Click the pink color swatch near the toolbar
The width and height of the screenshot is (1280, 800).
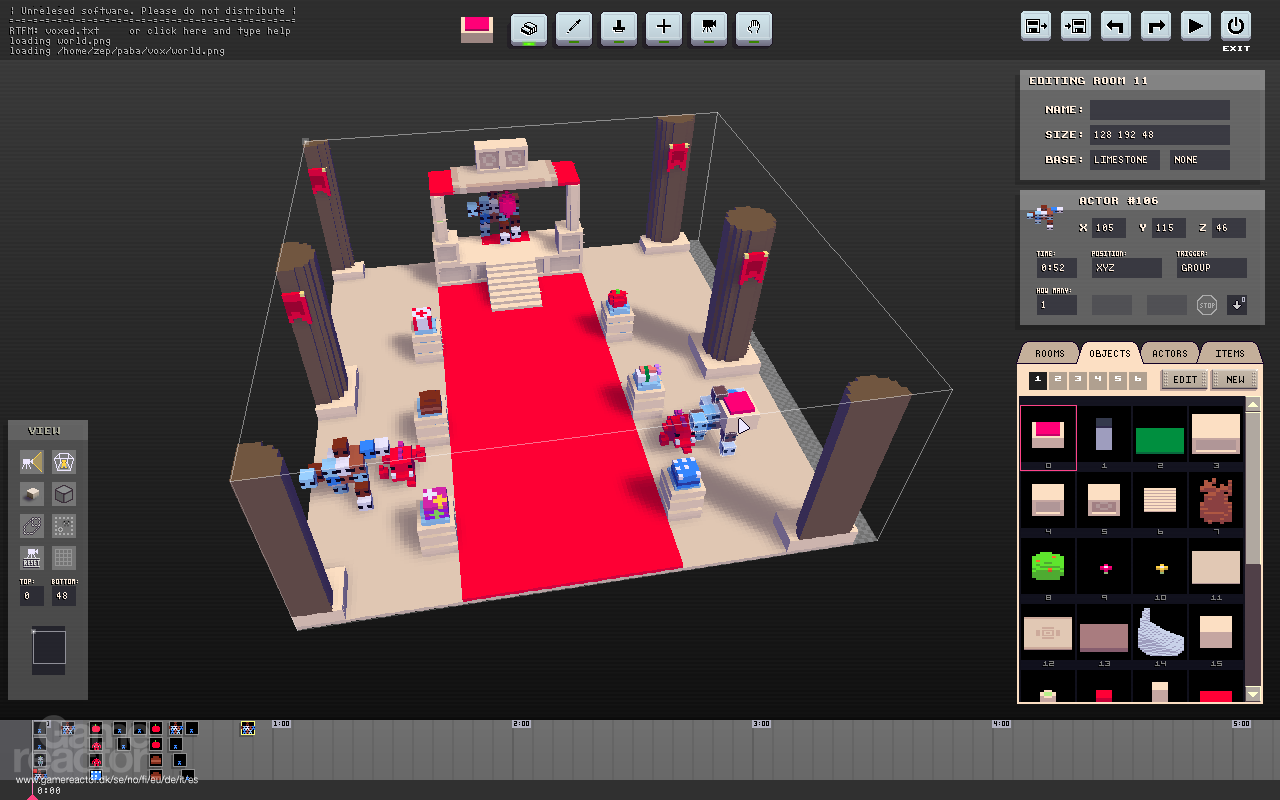[x=476, y=29]
